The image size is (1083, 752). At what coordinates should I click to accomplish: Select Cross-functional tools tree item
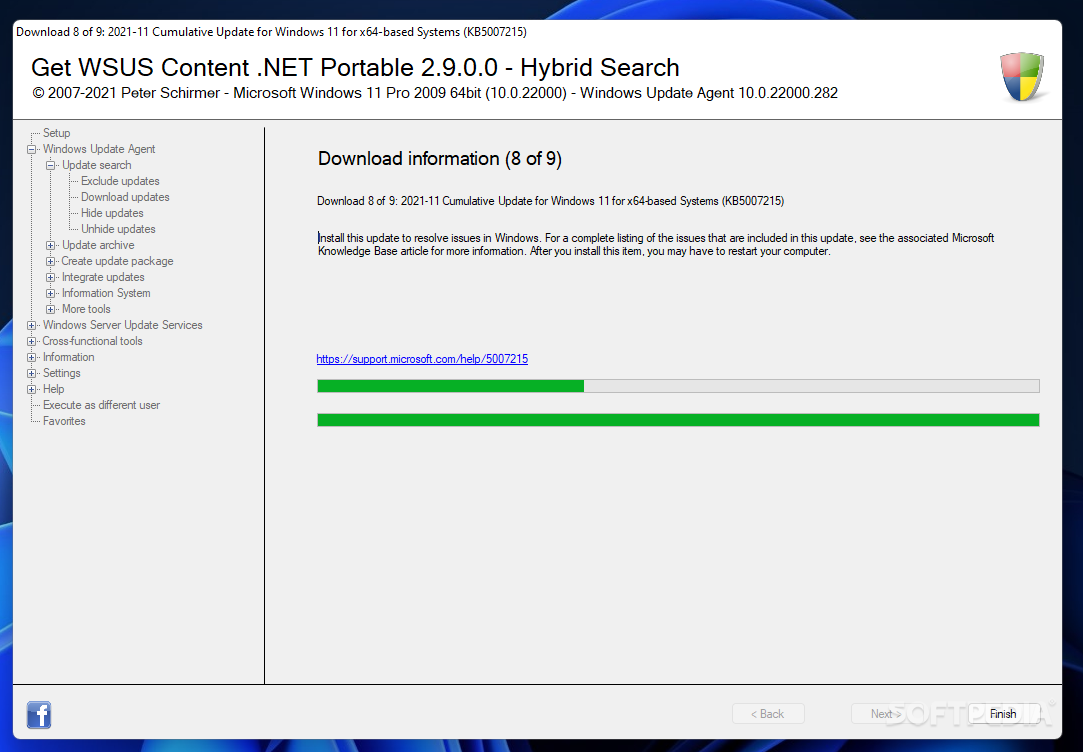[x=92, y=340]
